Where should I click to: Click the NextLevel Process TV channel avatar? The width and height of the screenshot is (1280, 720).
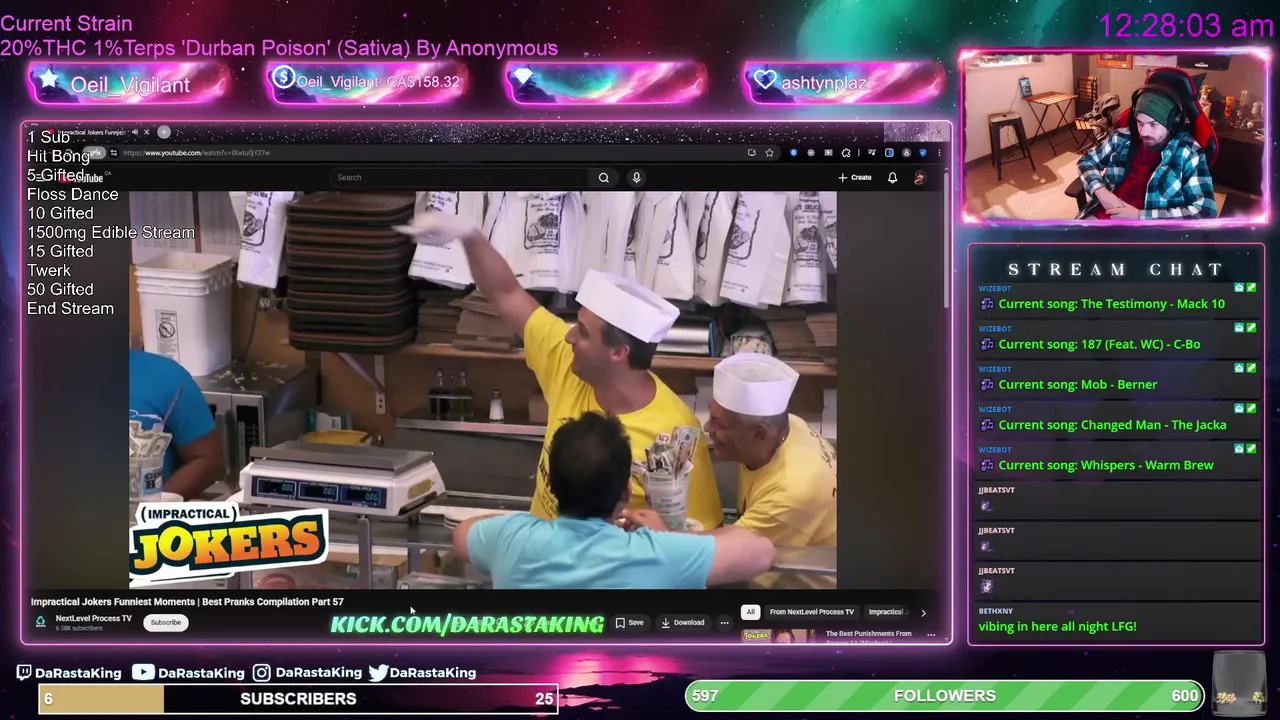[40, 622]
